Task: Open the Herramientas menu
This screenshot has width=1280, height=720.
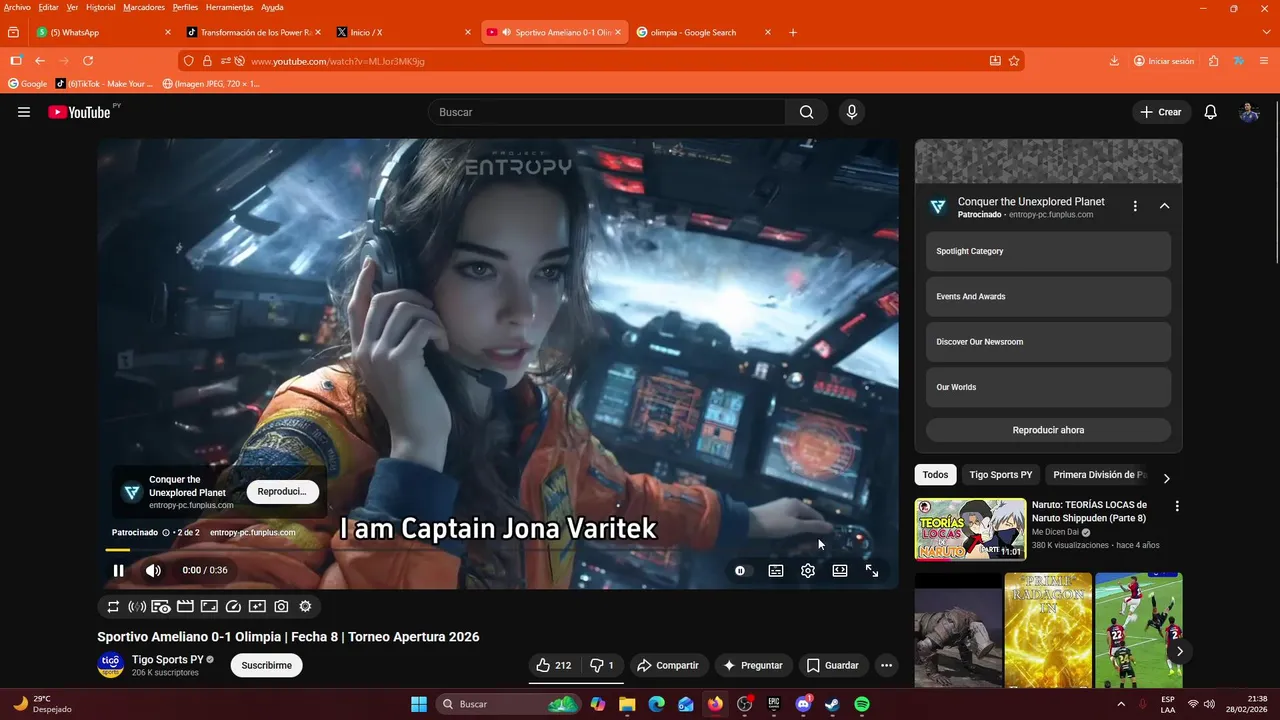Action: (x=229, y=7)
